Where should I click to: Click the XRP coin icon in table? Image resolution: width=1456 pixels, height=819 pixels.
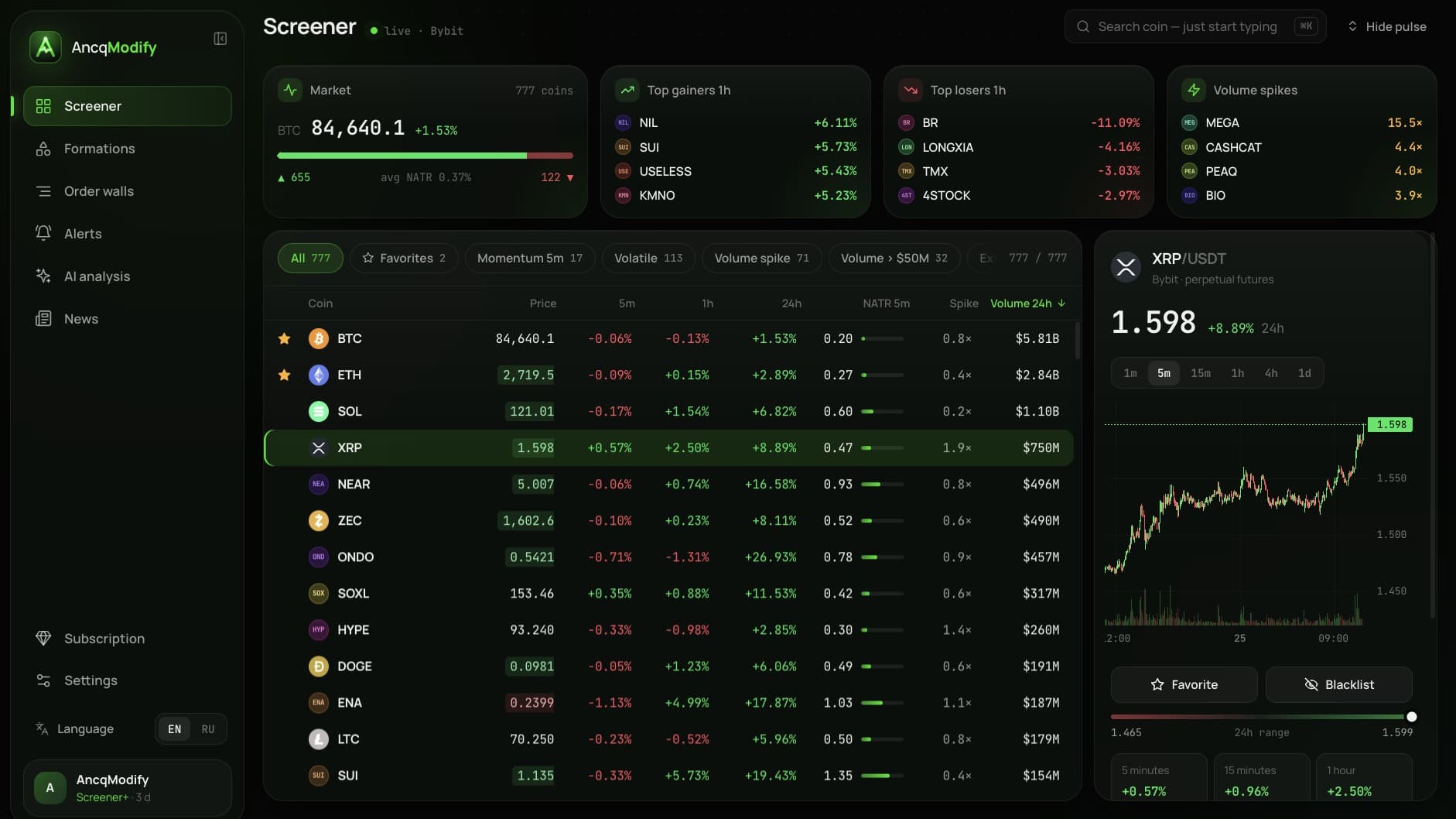point(319,447)
